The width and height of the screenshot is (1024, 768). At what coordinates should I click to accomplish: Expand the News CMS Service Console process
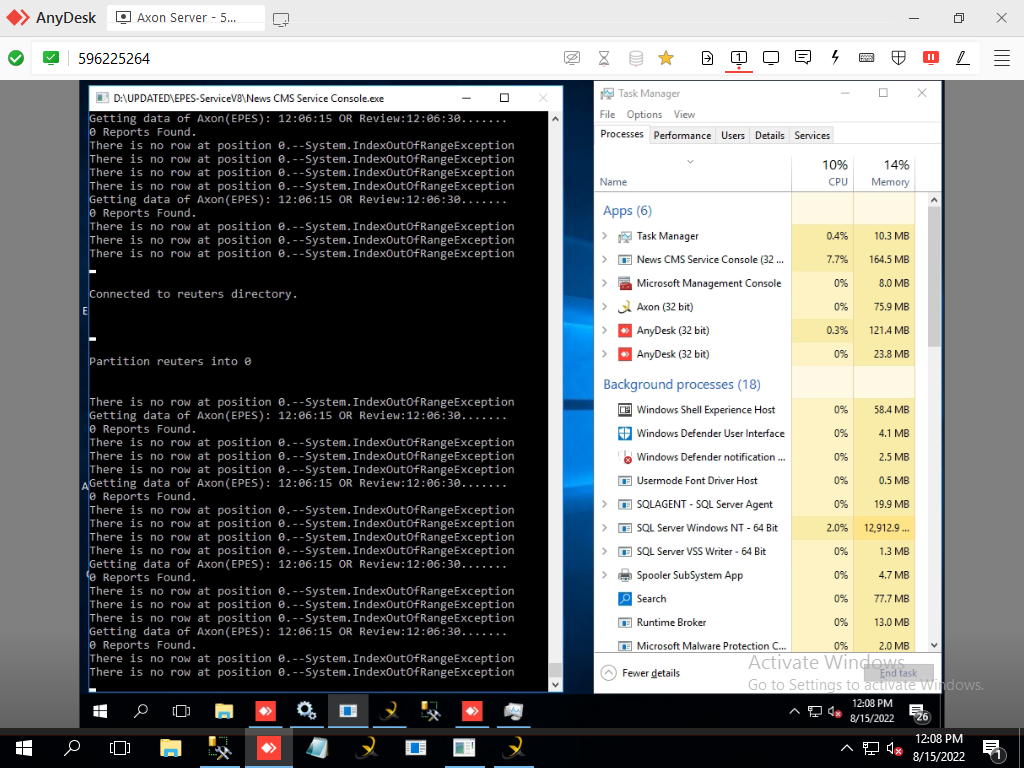coord(605,260)
